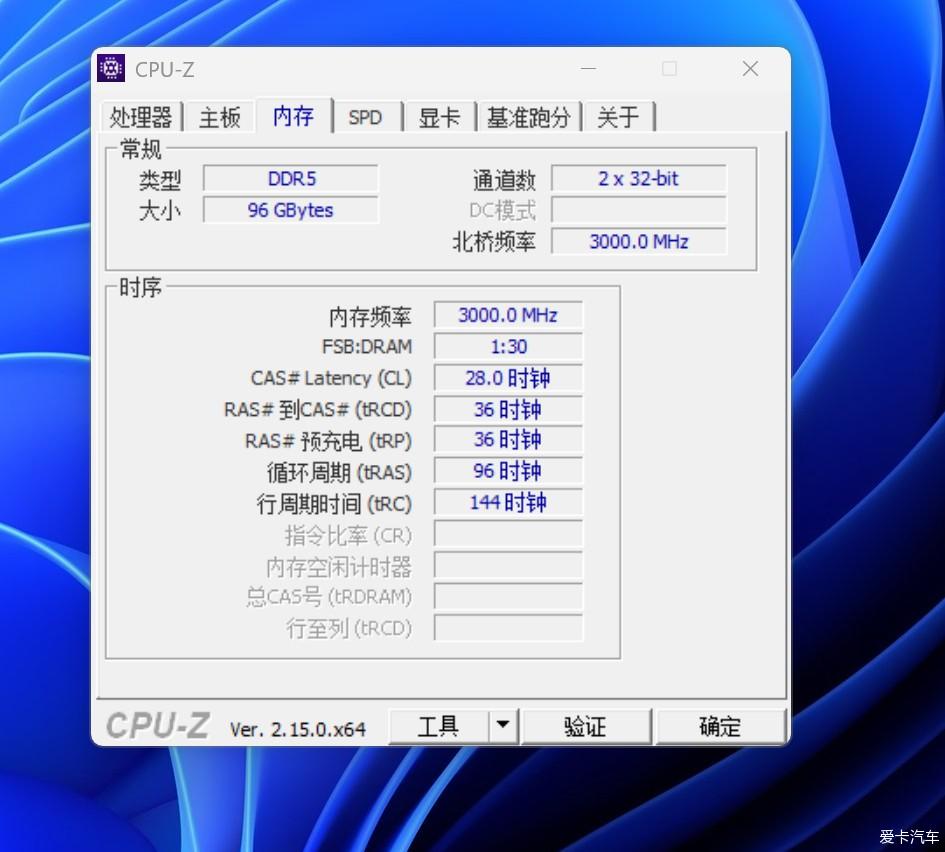The width and height of the screenshot is (945, 852).
Task: Click the 验证 button
Action: pyautogui.click(x=586, y=726)
